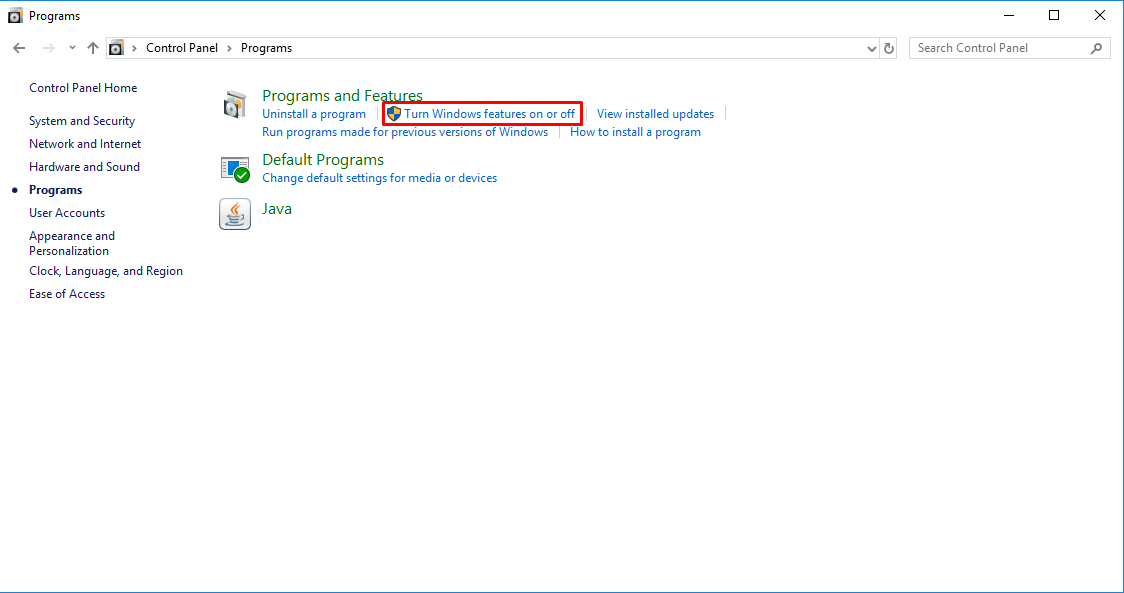
Task: Maximize the Programs window
Action: point(1054,15)
